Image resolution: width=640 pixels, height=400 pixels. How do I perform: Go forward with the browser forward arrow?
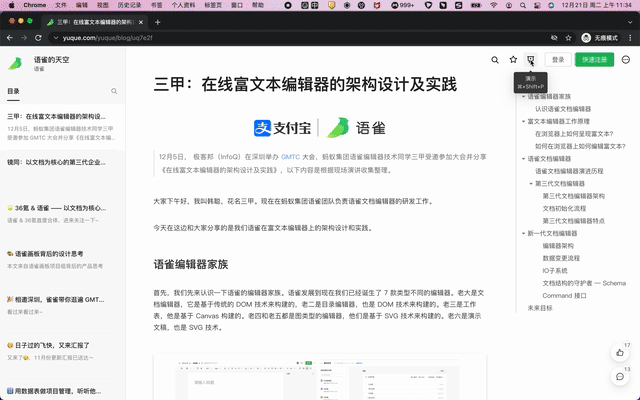[x=24, y=38]
